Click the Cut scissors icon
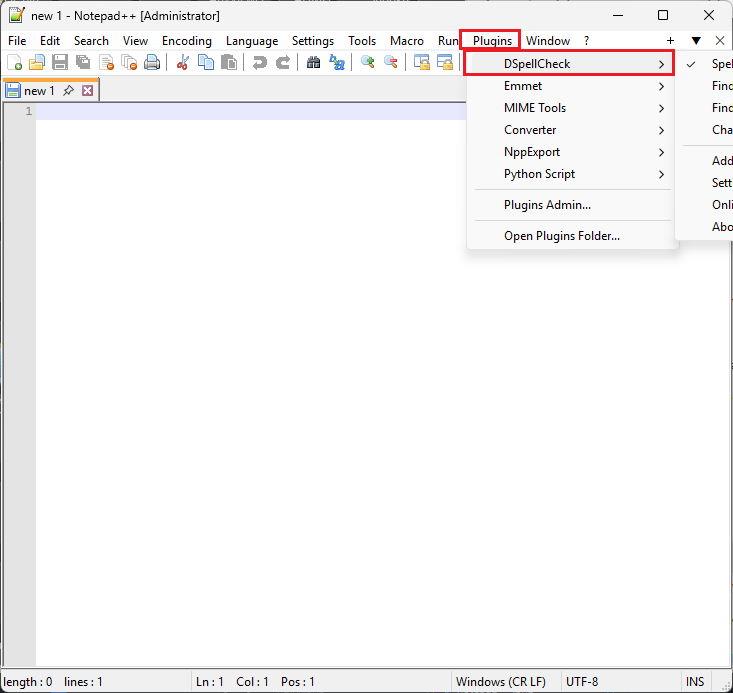The width and height of the screenshot is (733, 693). tap(183, 62)
